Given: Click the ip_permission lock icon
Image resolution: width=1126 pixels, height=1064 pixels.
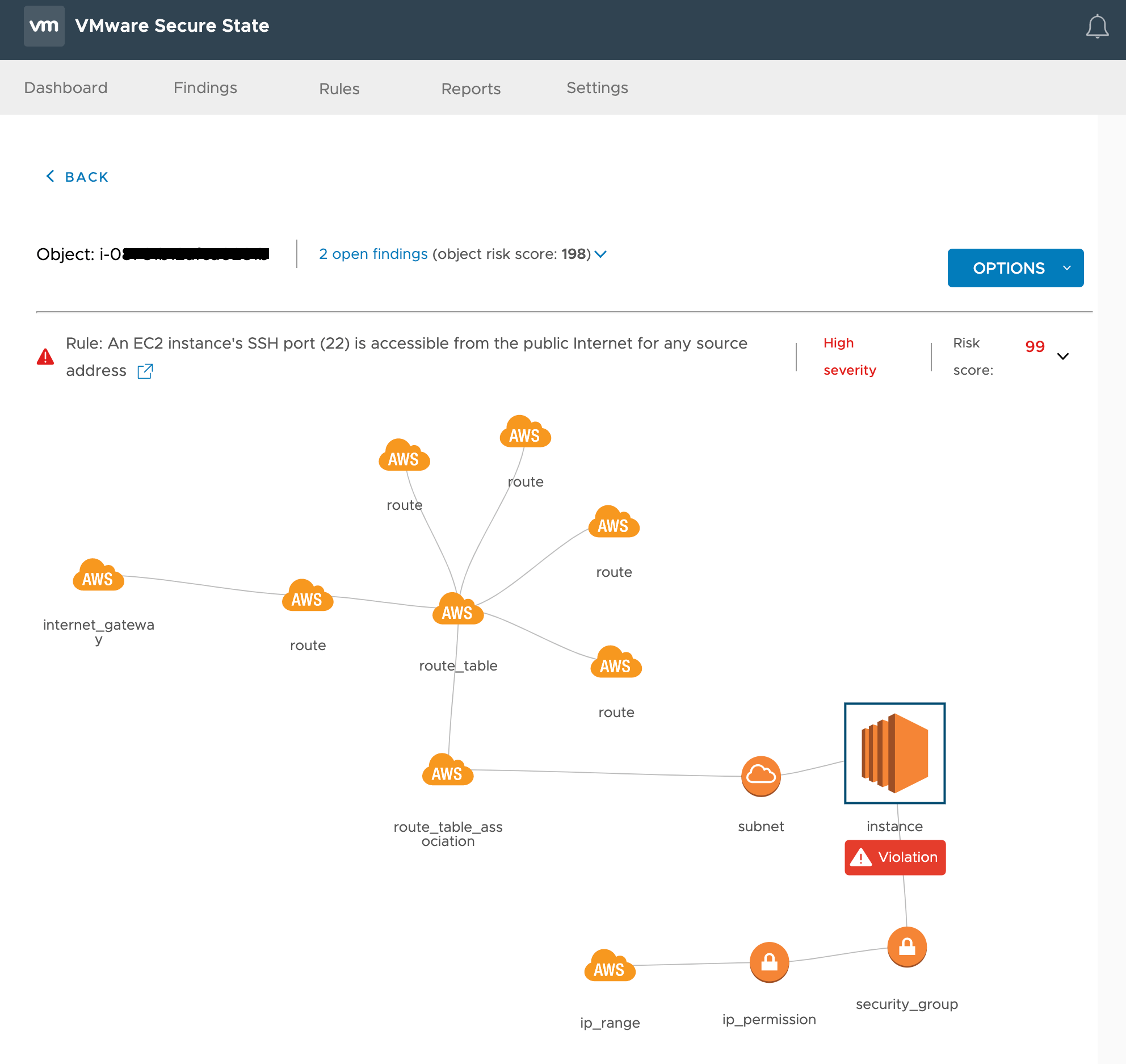Looking at the screenshot, I should 769,962.
